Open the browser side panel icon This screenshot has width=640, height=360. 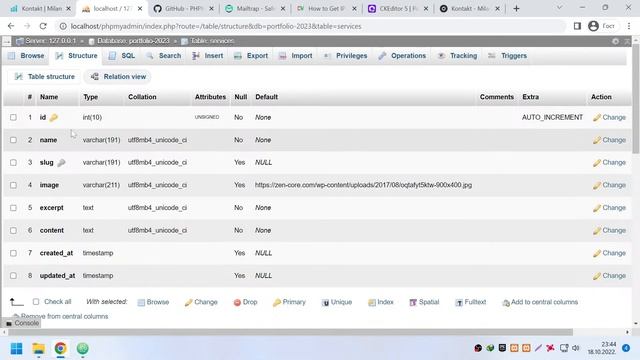[x=577, y=26]
